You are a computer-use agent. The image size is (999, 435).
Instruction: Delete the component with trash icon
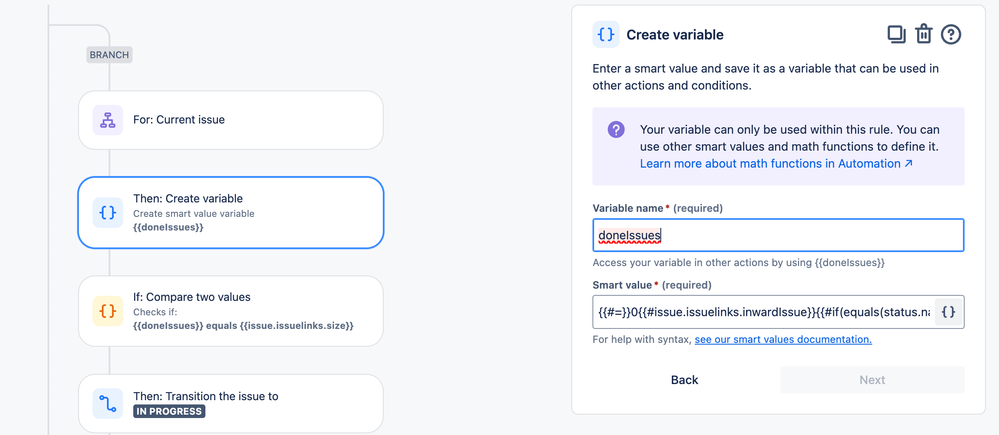click(924, 34)
